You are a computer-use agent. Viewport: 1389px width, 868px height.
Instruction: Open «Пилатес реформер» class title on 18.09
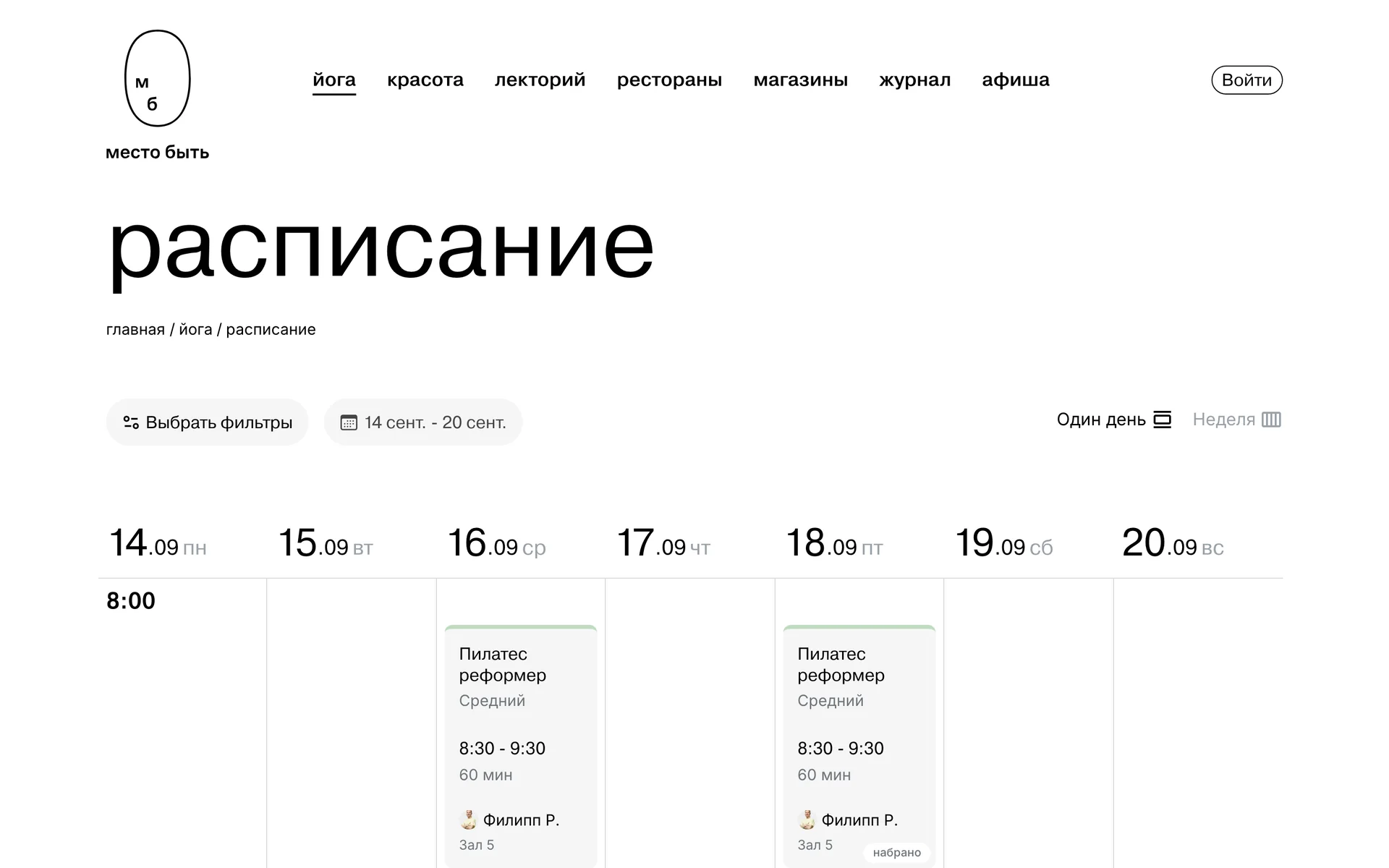[841, 664]
